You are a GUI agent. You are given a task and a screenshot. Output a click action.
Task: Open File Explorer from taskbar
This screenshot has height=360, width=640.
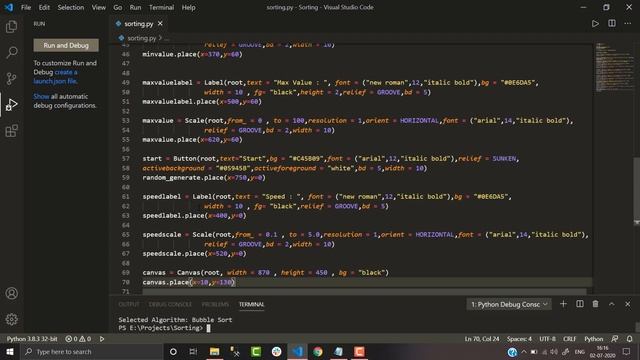(214, 352)
